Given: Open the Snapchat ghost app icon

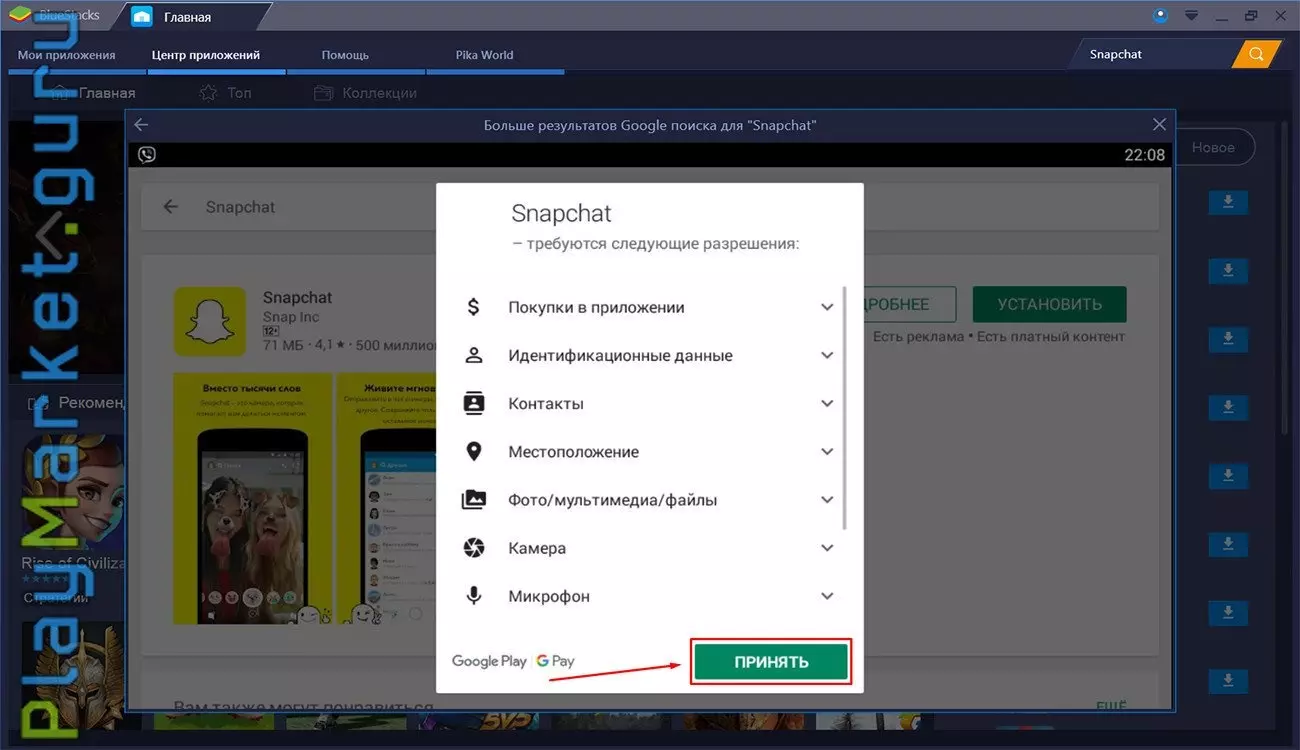Looking at the screenshot, I should (210, 322).
